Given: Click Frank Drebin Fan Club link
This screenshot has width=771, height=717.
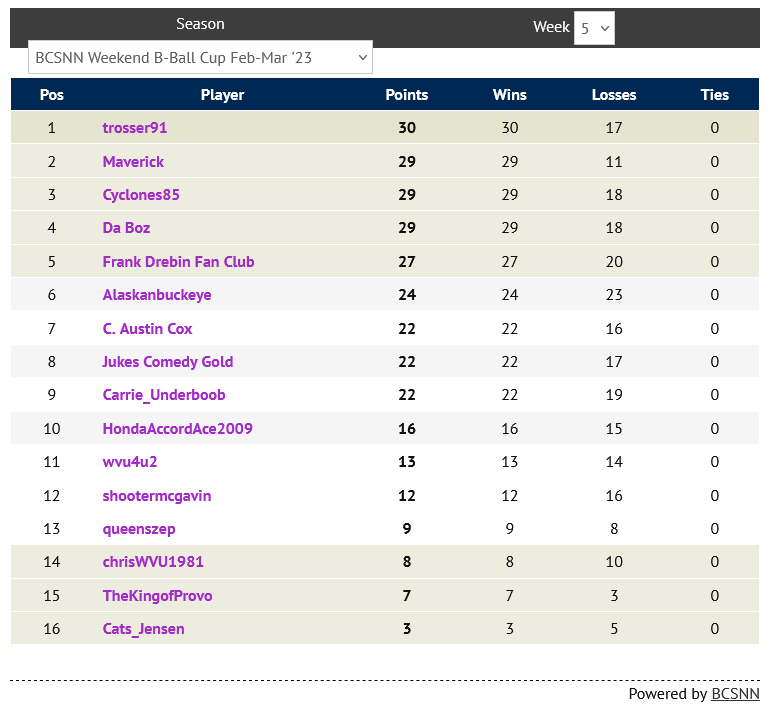Looking at the screenshot, I should pos(178,262).
